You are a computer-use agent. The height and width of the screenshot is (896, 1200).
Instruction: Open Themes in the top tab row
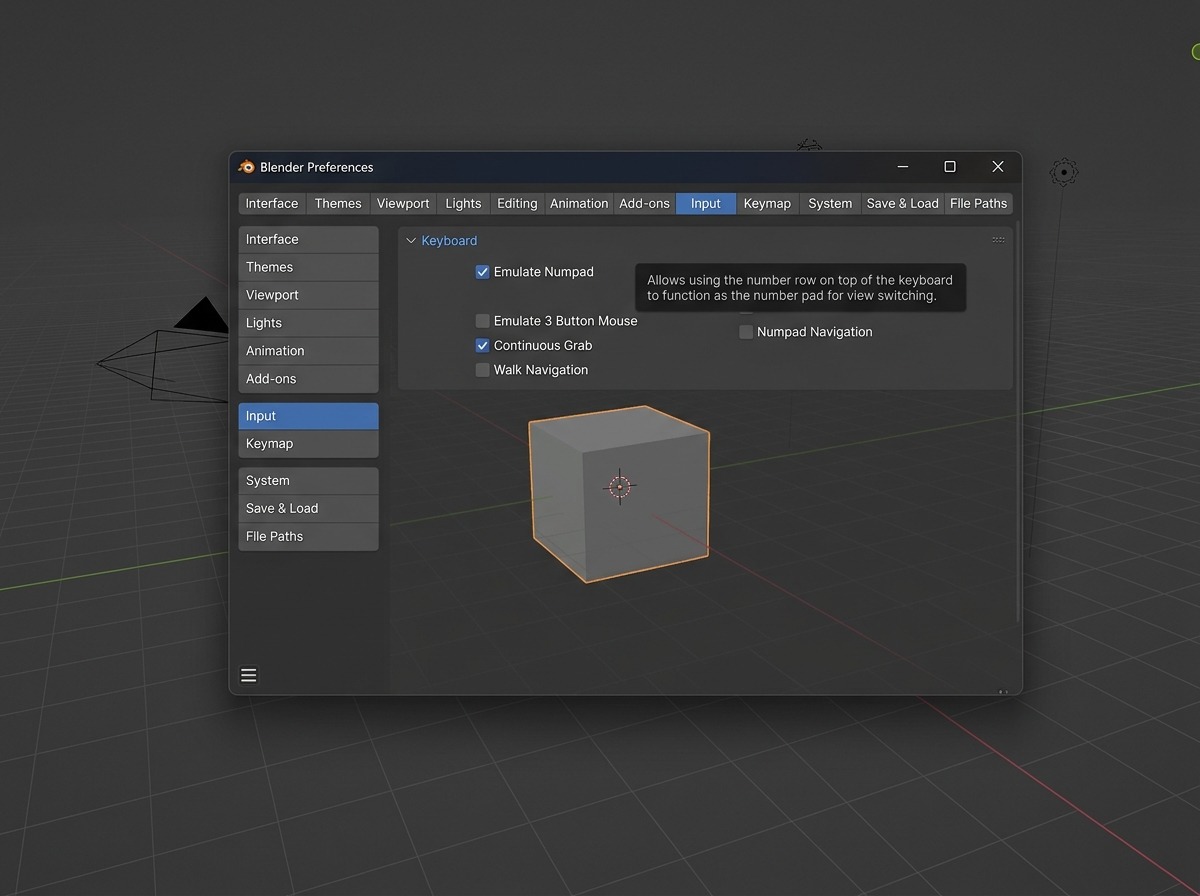pos(338,203)
